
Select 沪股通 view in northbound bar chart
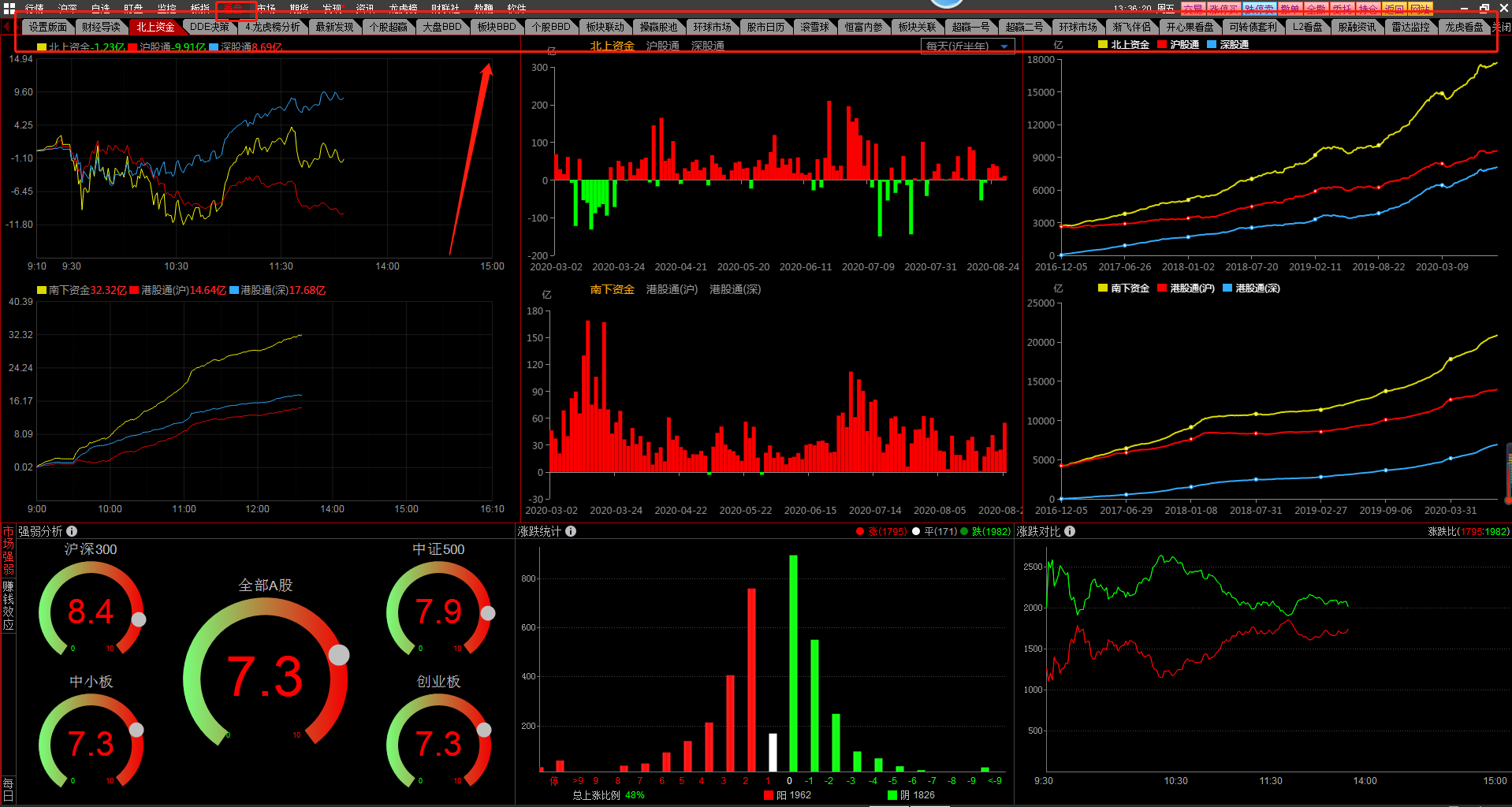click(663, 46)
